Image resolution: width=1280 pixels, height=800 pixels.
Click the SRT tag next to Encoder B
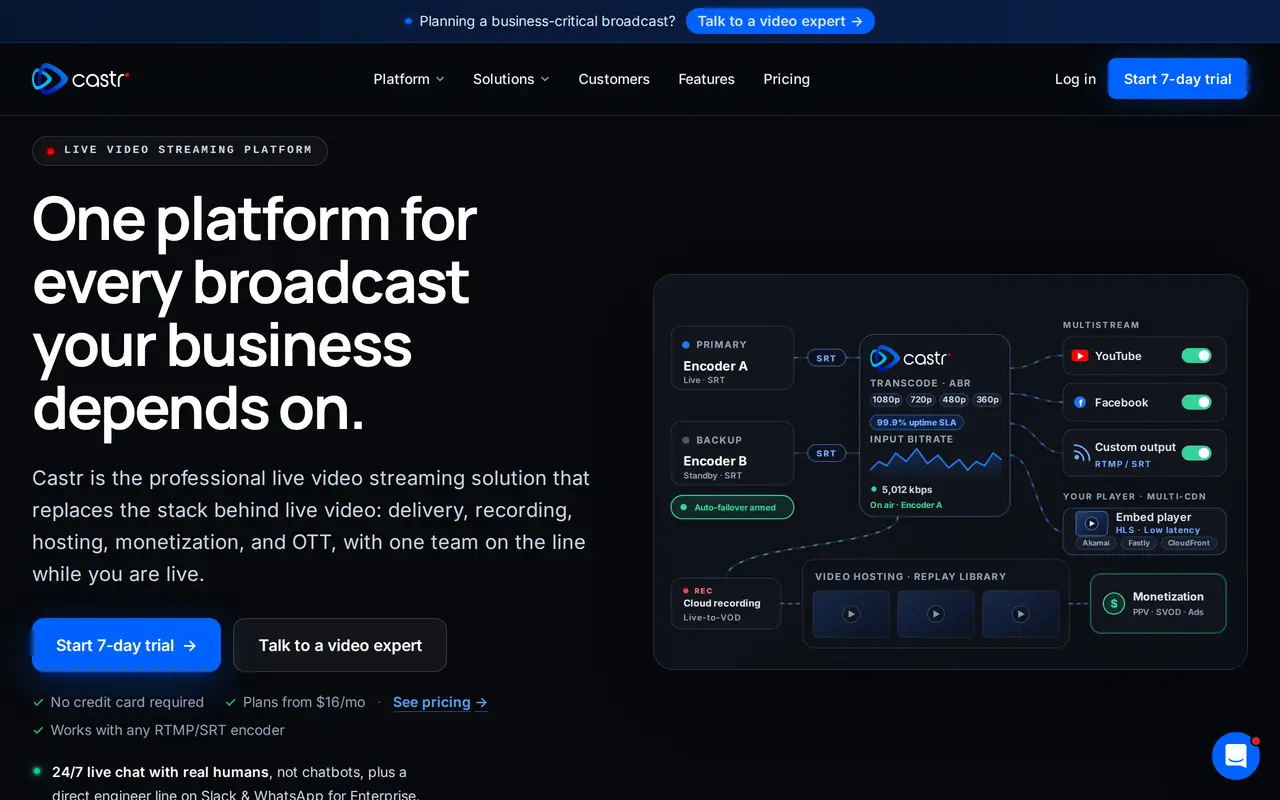826,453
